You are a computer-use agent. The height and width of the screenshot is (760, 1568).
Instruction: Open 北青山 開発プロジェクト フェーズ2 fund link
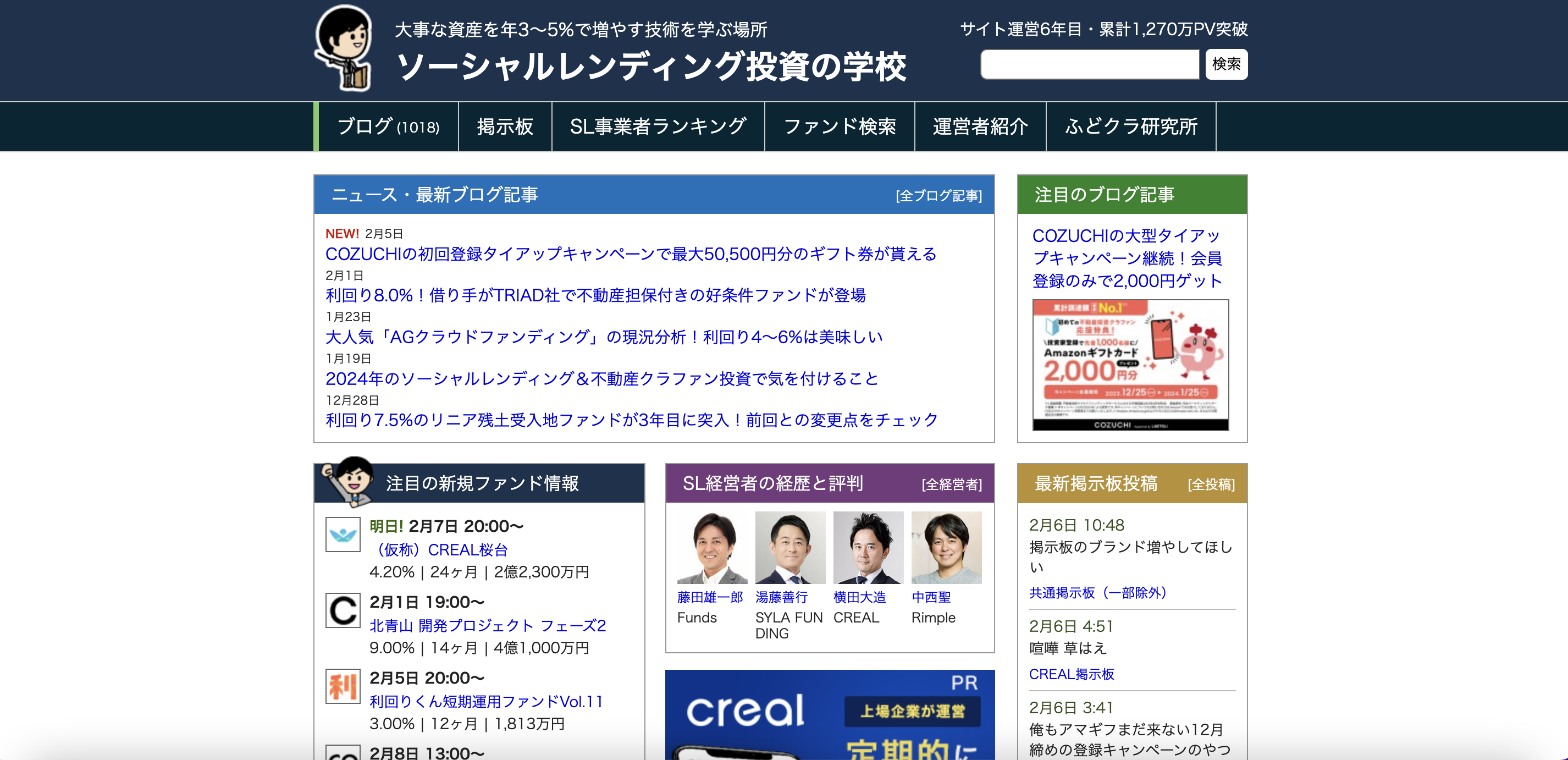point(488,625)
